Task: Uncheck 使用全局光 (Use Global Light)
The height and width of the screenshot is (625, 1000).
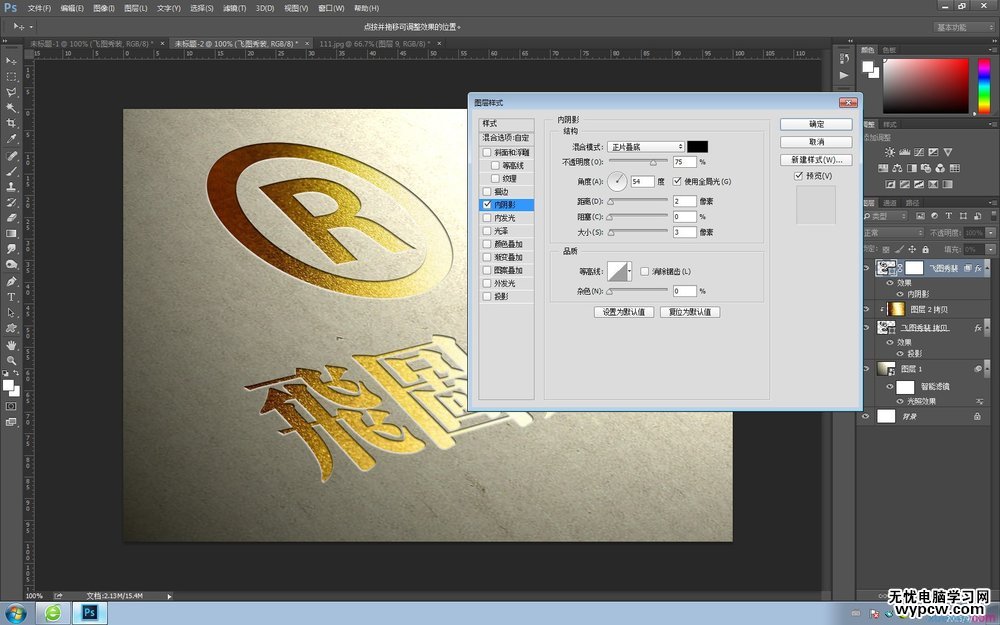Action: 677,181
